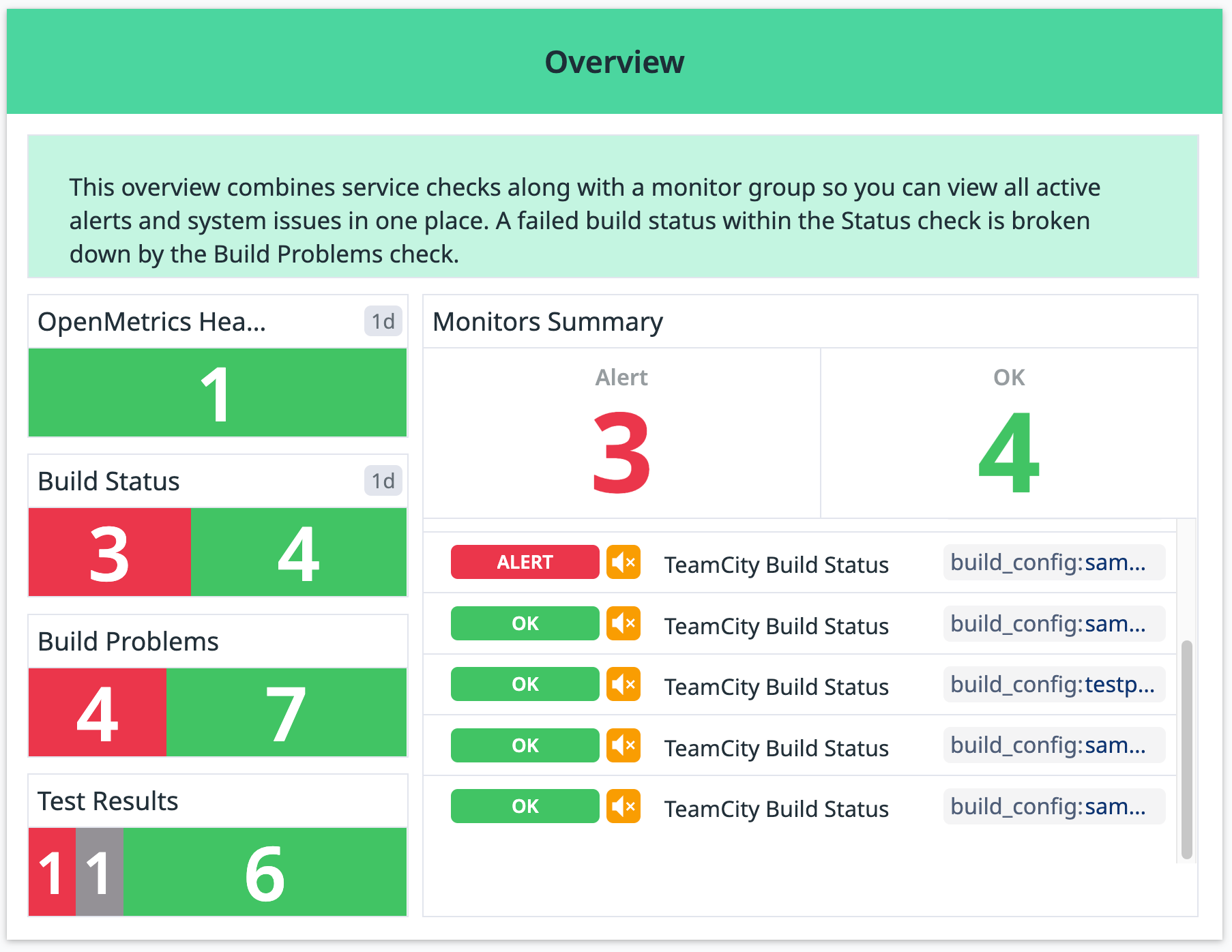The width and height of the screenshot is (1232, 952).
Task: Click the build_config:testp tag
Action: tap(1054, 684)
